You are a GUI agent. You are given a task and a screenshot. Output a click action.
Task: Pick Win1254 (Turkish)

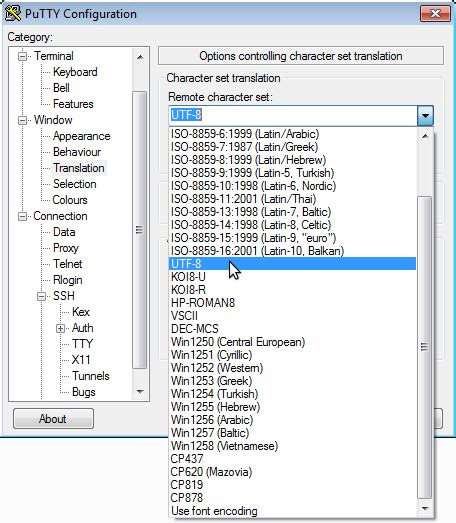click(293, 394)
